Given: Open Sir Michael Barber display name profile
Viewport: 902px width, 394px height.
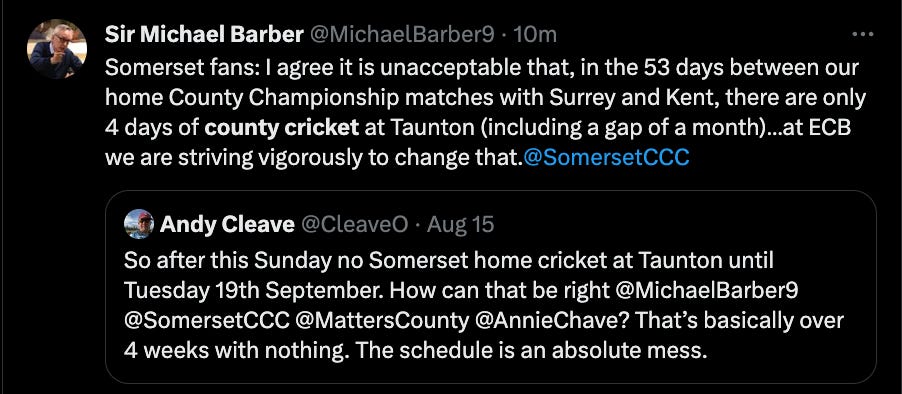Looking at the screenshot, I should (204, 36).
